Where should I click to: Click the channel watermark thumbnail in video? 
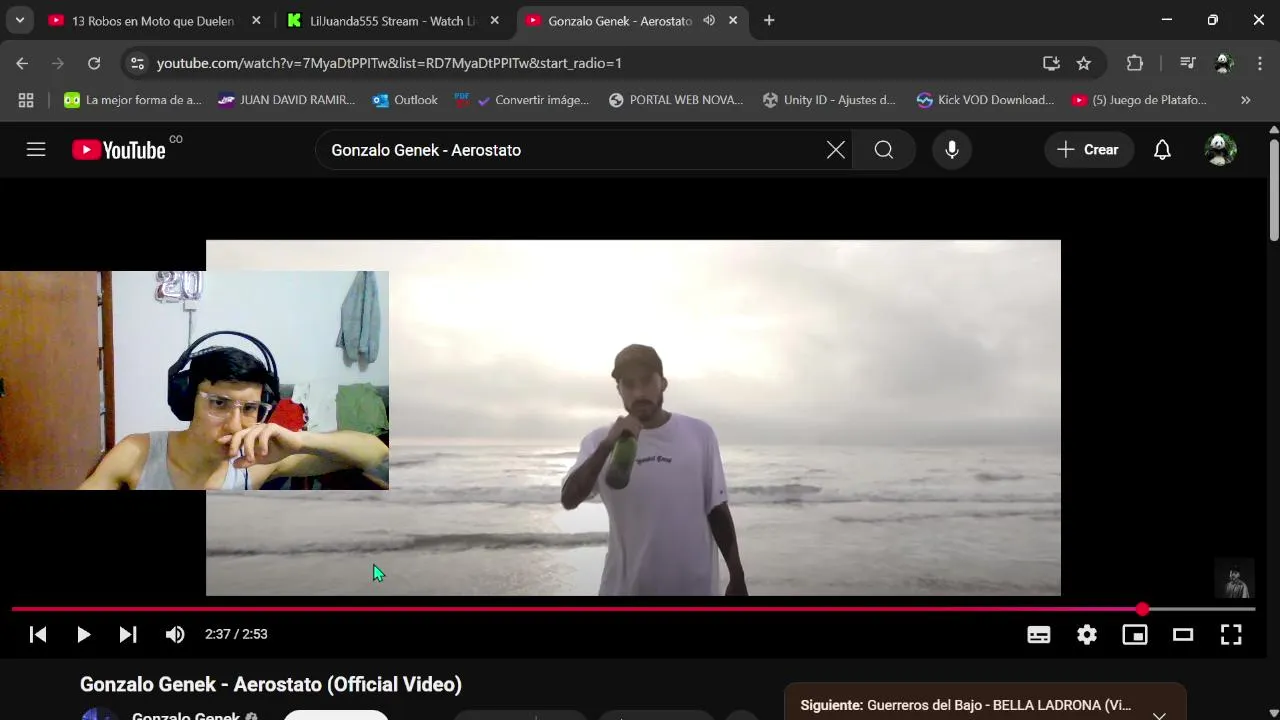coord(1234,578)
